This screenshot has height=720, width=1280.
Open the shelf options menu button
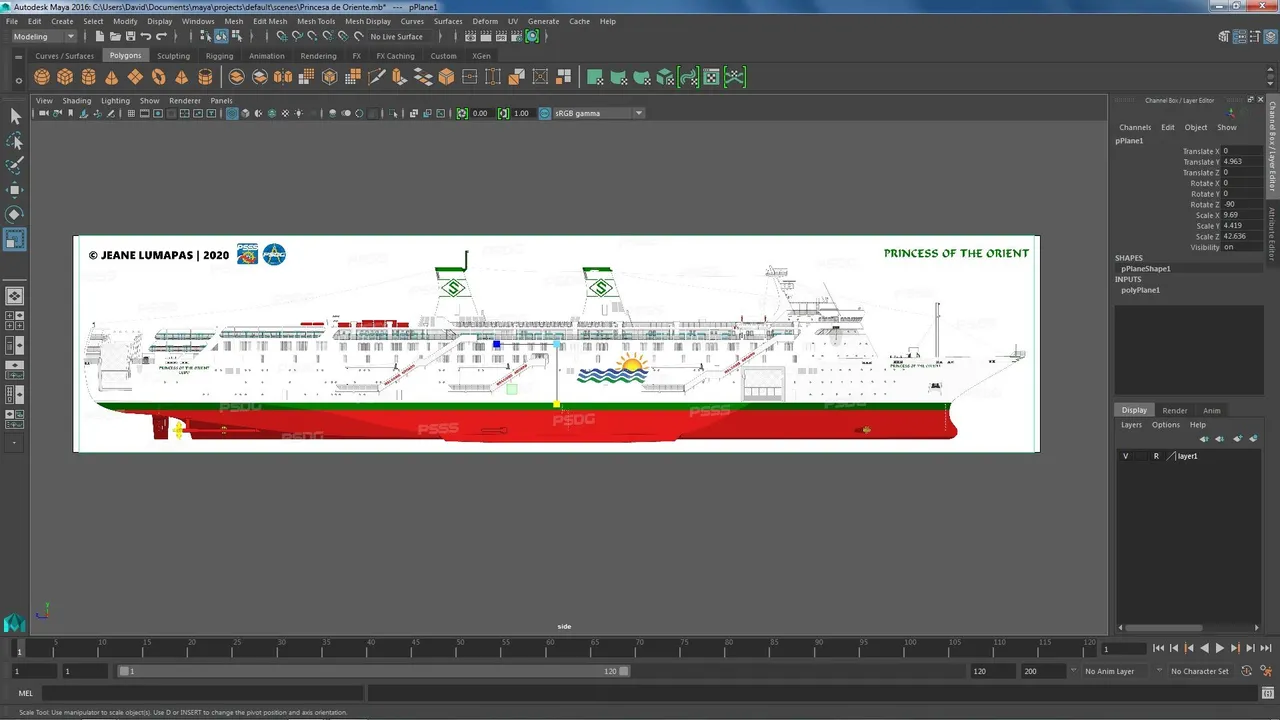18,81
